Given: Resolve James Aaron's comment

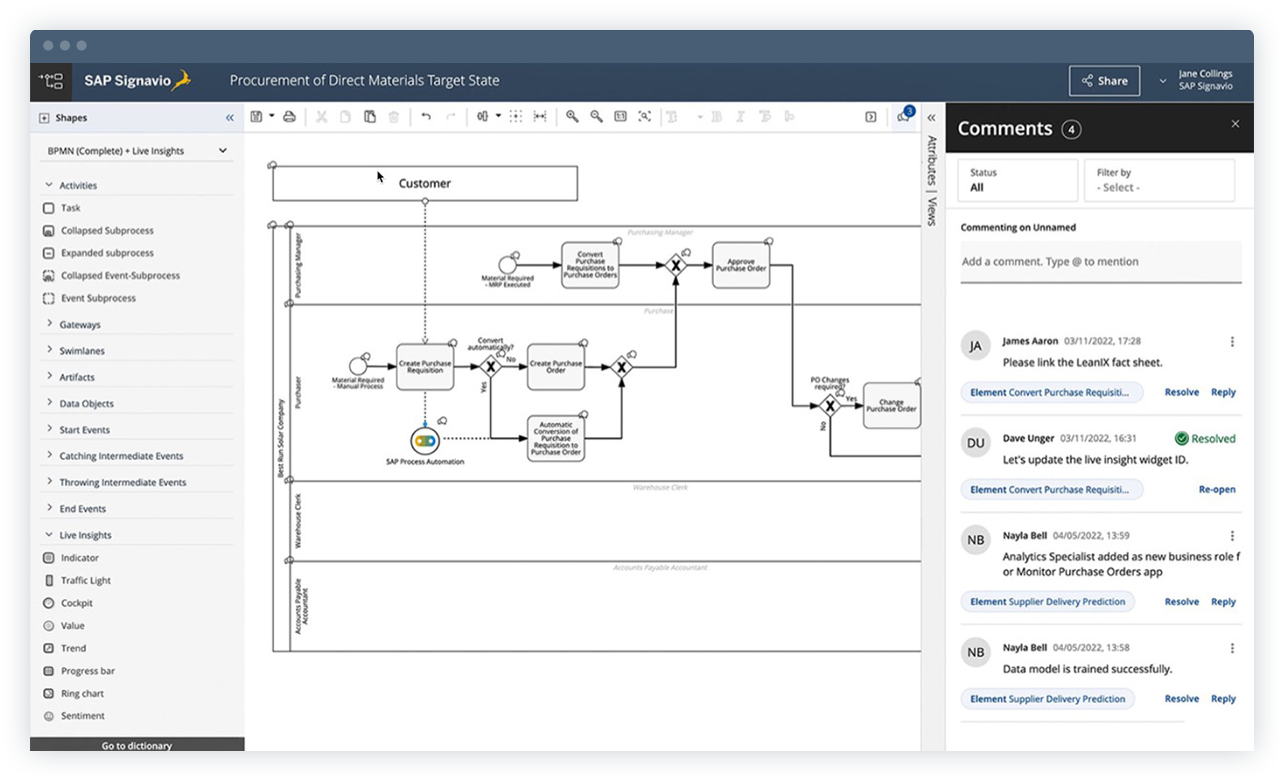Looking at the screenshot, I should pyautogui.click(x=1181, y=392).
